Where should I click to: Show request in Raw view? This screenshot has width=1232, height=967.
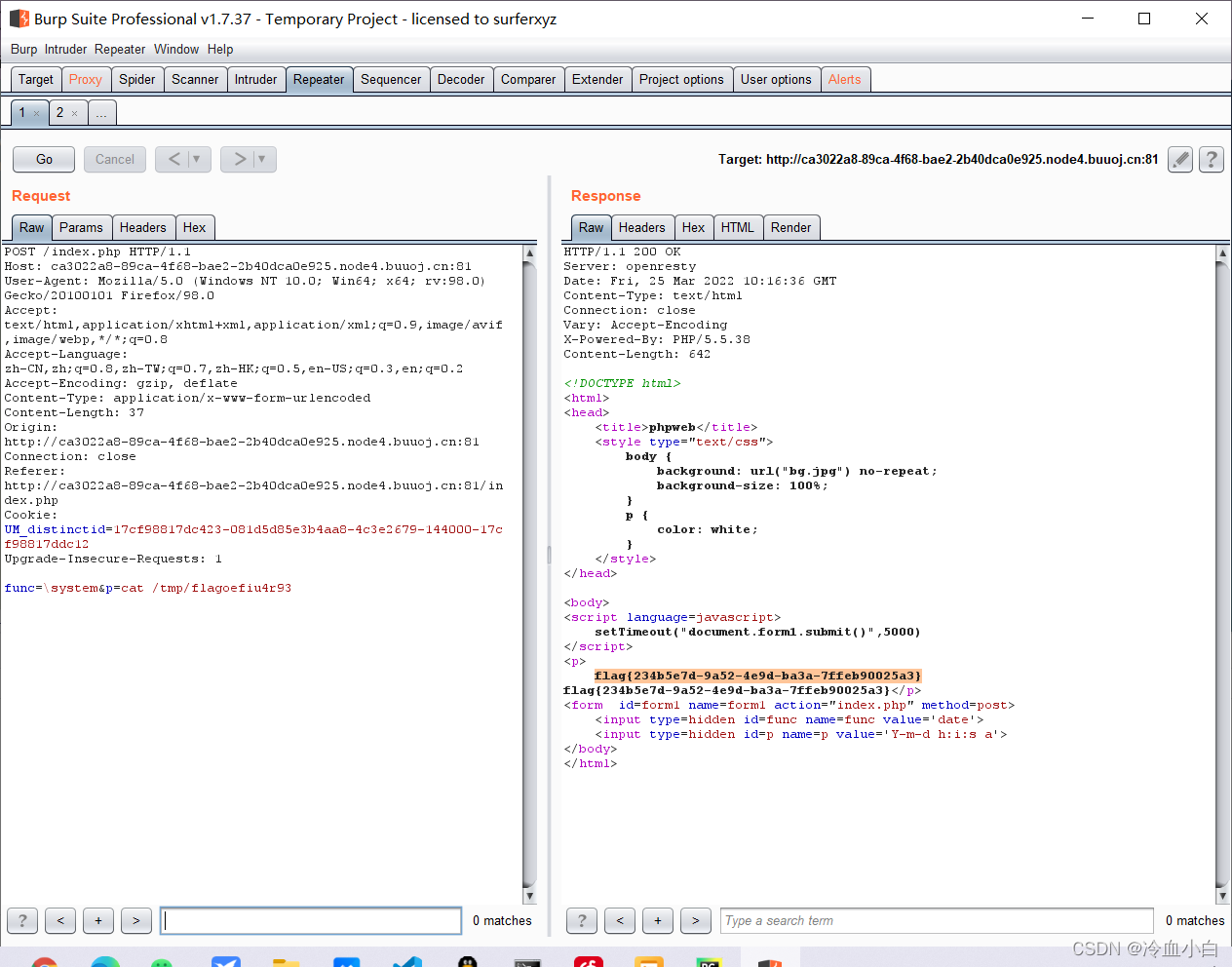click(32, 227)
